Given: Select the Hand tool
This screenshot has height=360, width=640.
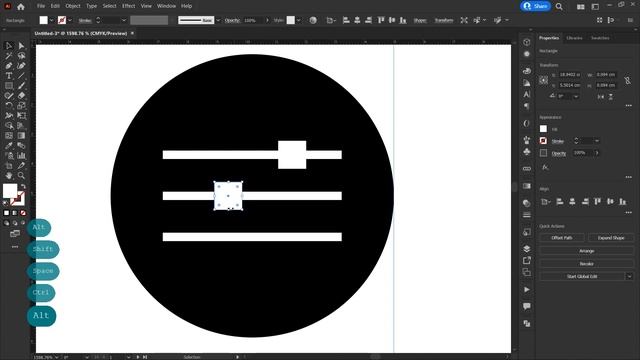Looking at the screenshot, I should 9,176.
